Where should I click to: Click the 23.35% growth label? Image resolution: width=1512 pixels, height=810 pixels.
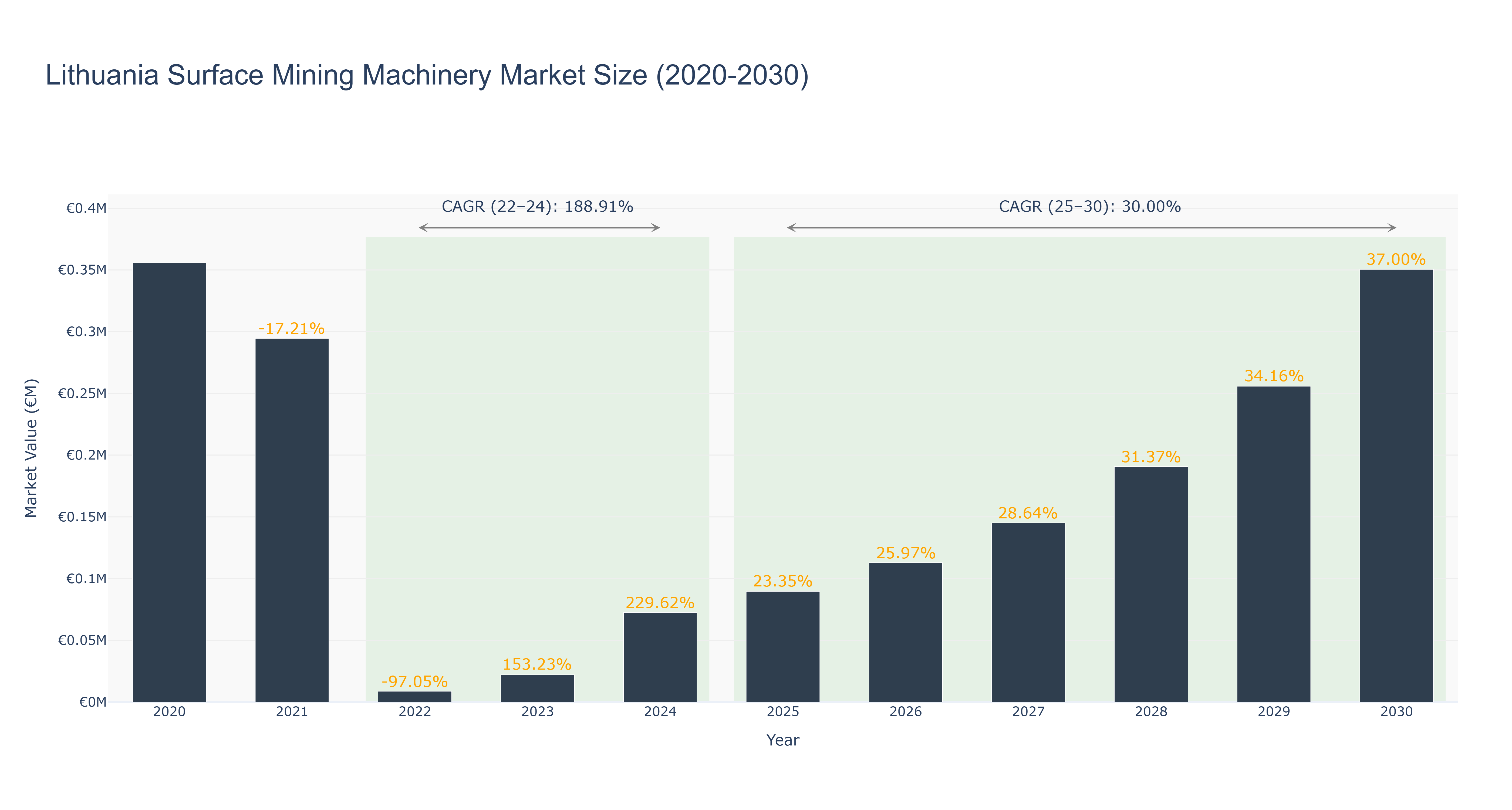pos(783,582)
